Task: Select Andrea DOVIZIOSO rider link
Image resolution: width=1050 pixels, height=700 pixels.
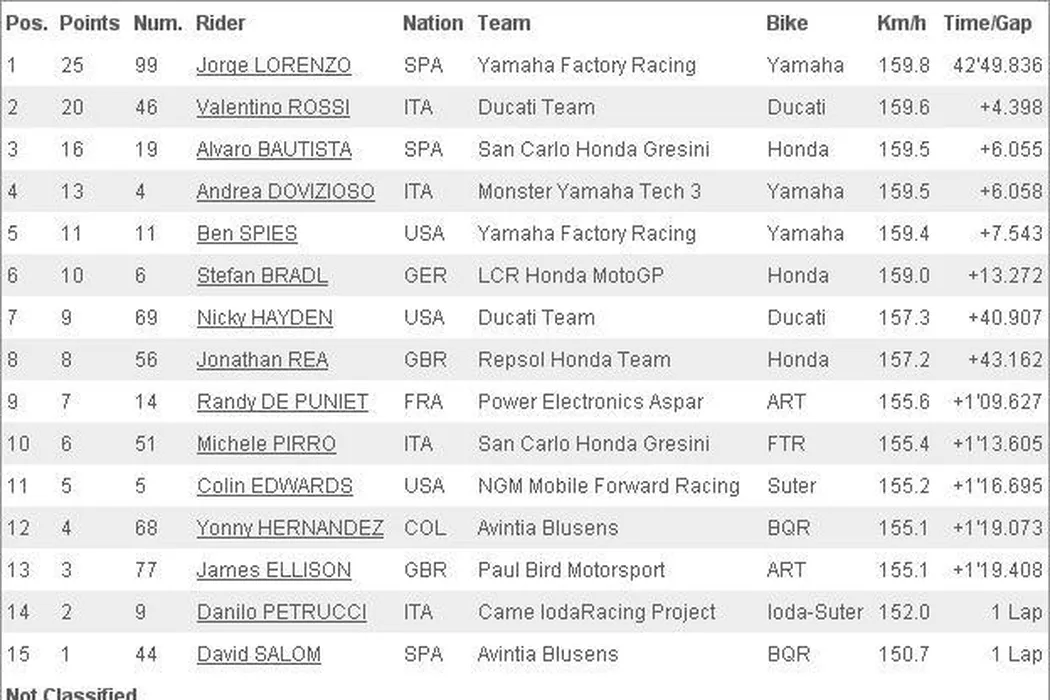Action: (x=285, y=192)
